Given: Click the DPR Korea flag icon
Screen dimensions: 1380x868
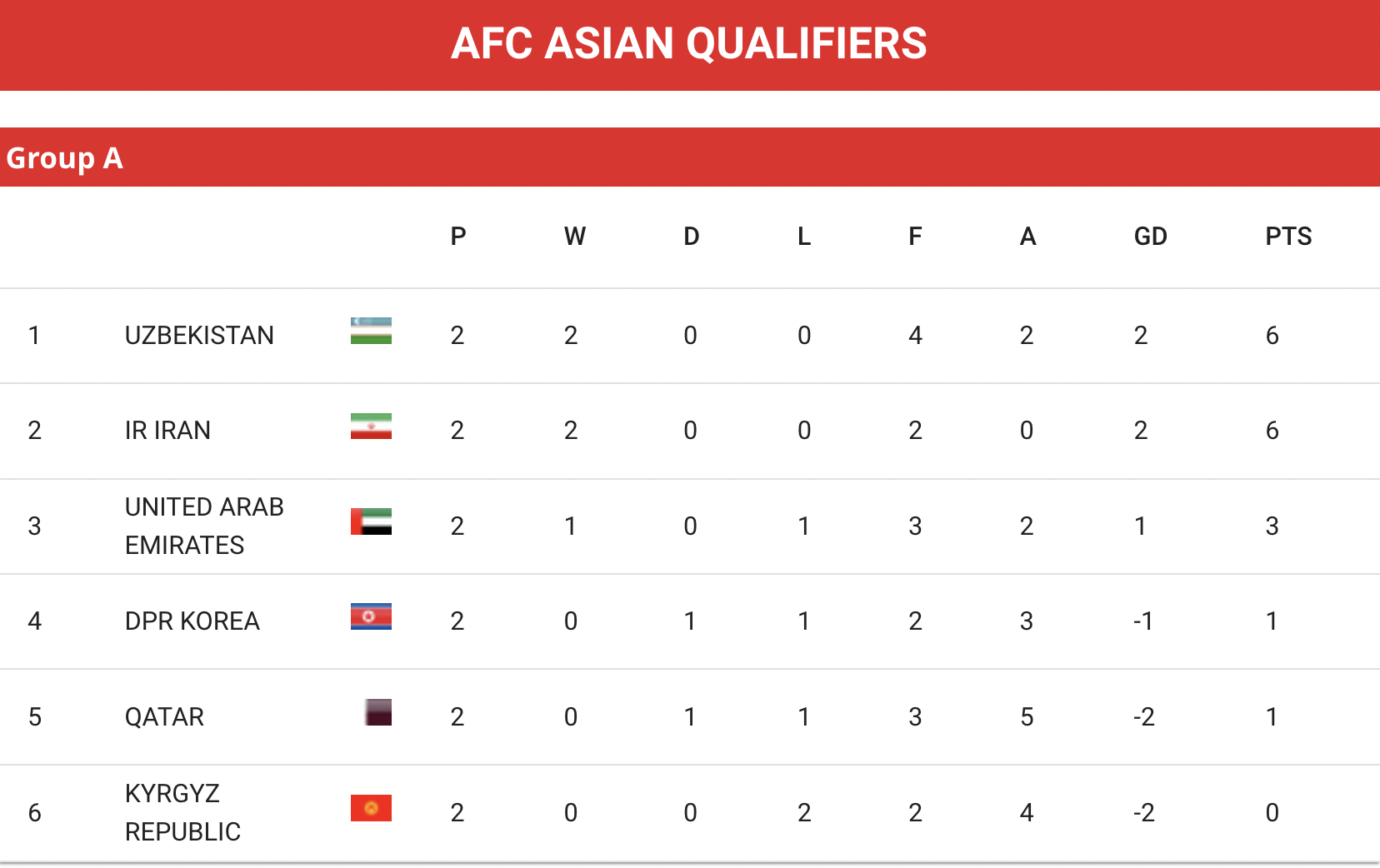Looking at the screenshot, I should 371,616.
